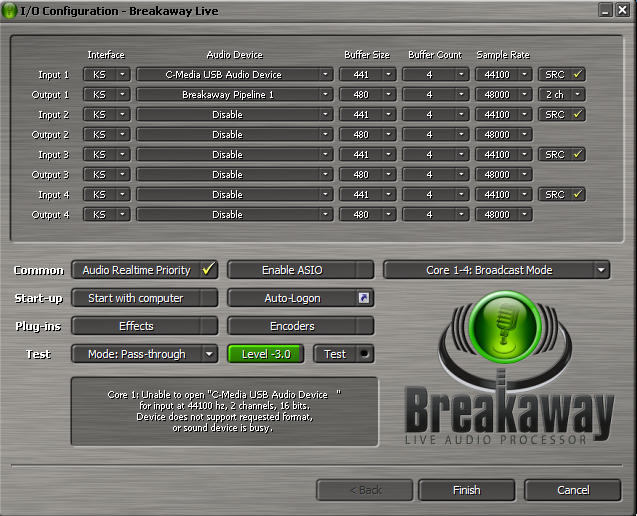Minimize the I/O Configuration window
The image size is (637, 516).
605,10
